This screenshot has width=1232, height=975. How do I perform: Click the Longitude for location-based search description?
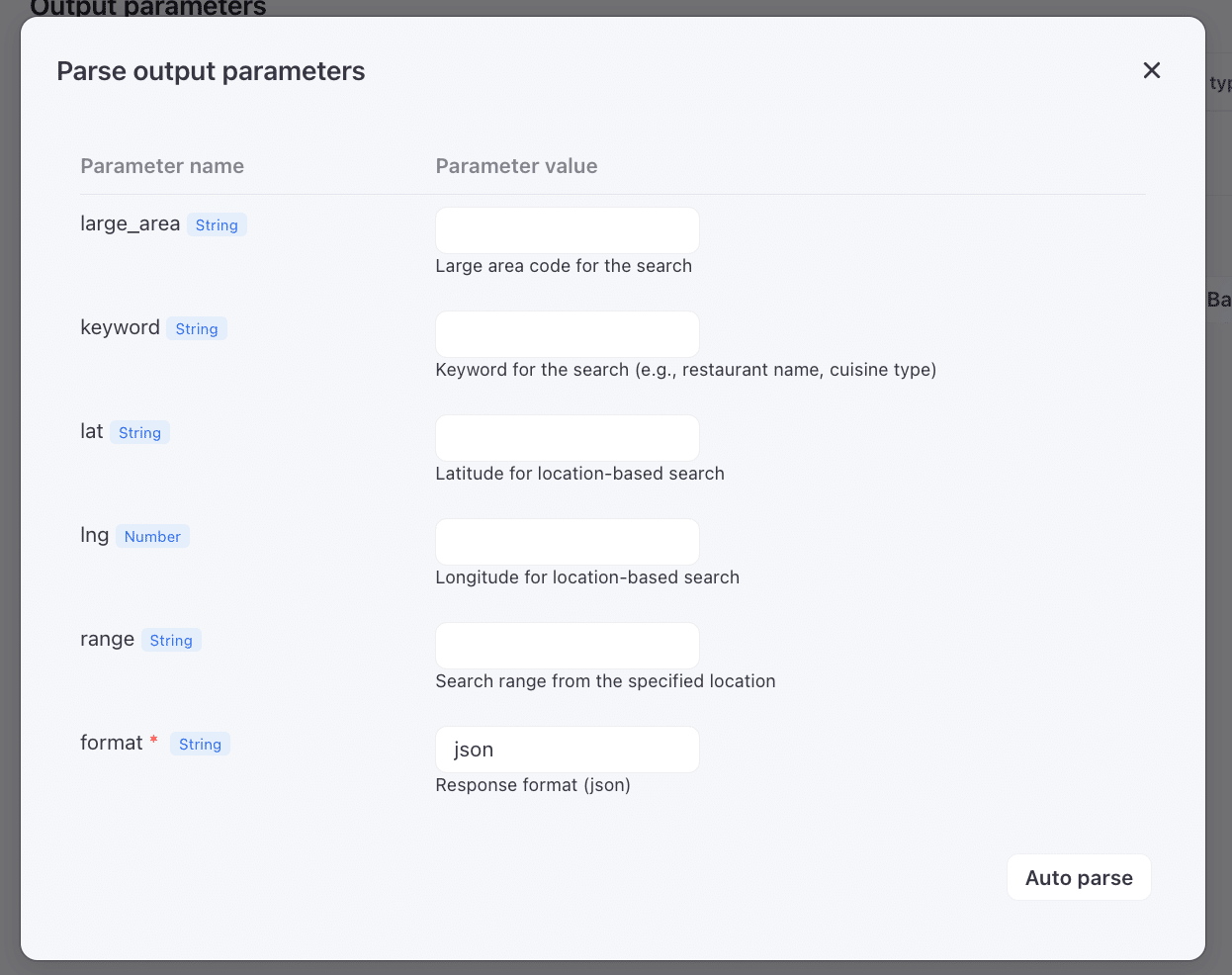pyautogui.click(x=587, y=577)
